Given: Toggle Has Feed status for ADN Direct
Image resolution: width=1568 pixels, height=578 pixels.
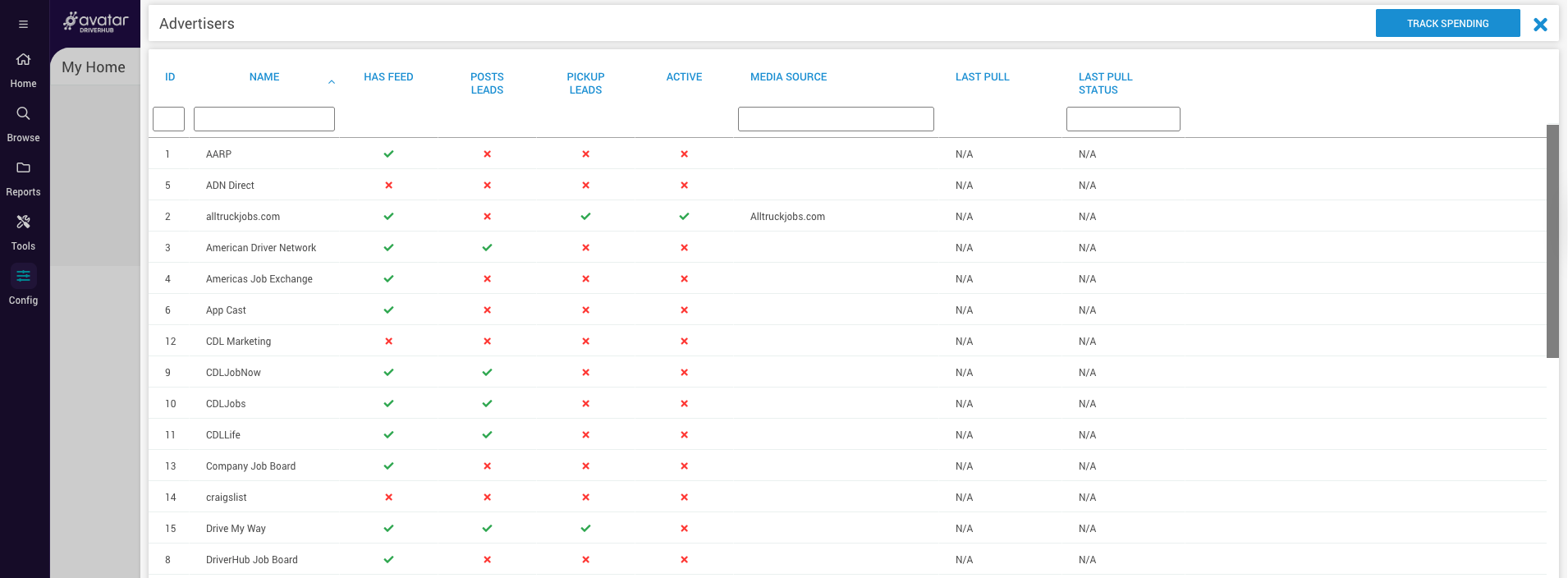Looking at the screenshot, I should click(x=388, y=186).
